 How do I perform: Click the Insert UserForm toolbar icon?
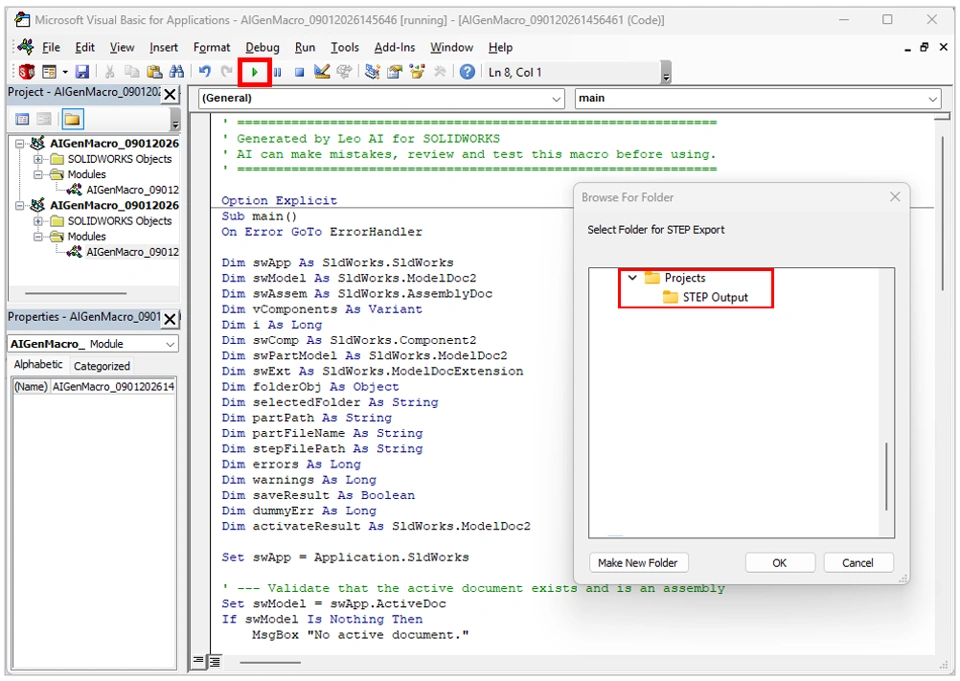(x=49, y=72)
